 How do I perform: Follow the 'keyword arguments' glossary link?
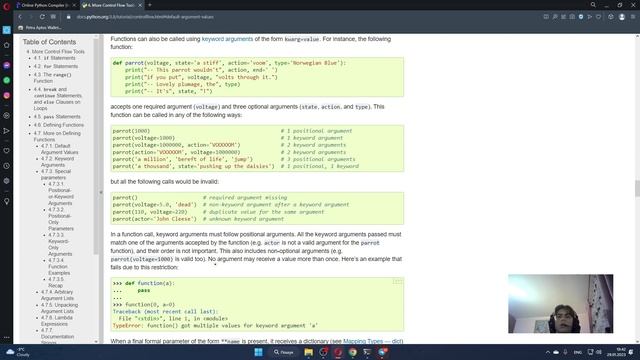point(227,39)
